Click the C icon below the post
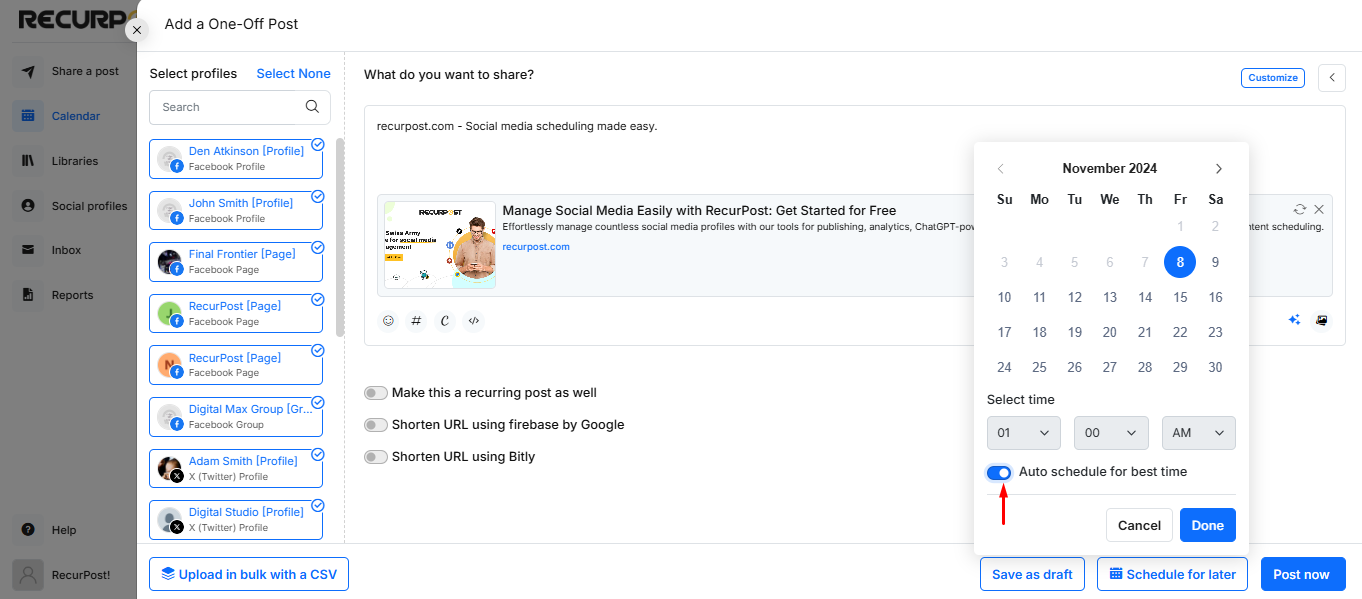Screen dimensions: 1362x599 (x=445, y=321)
